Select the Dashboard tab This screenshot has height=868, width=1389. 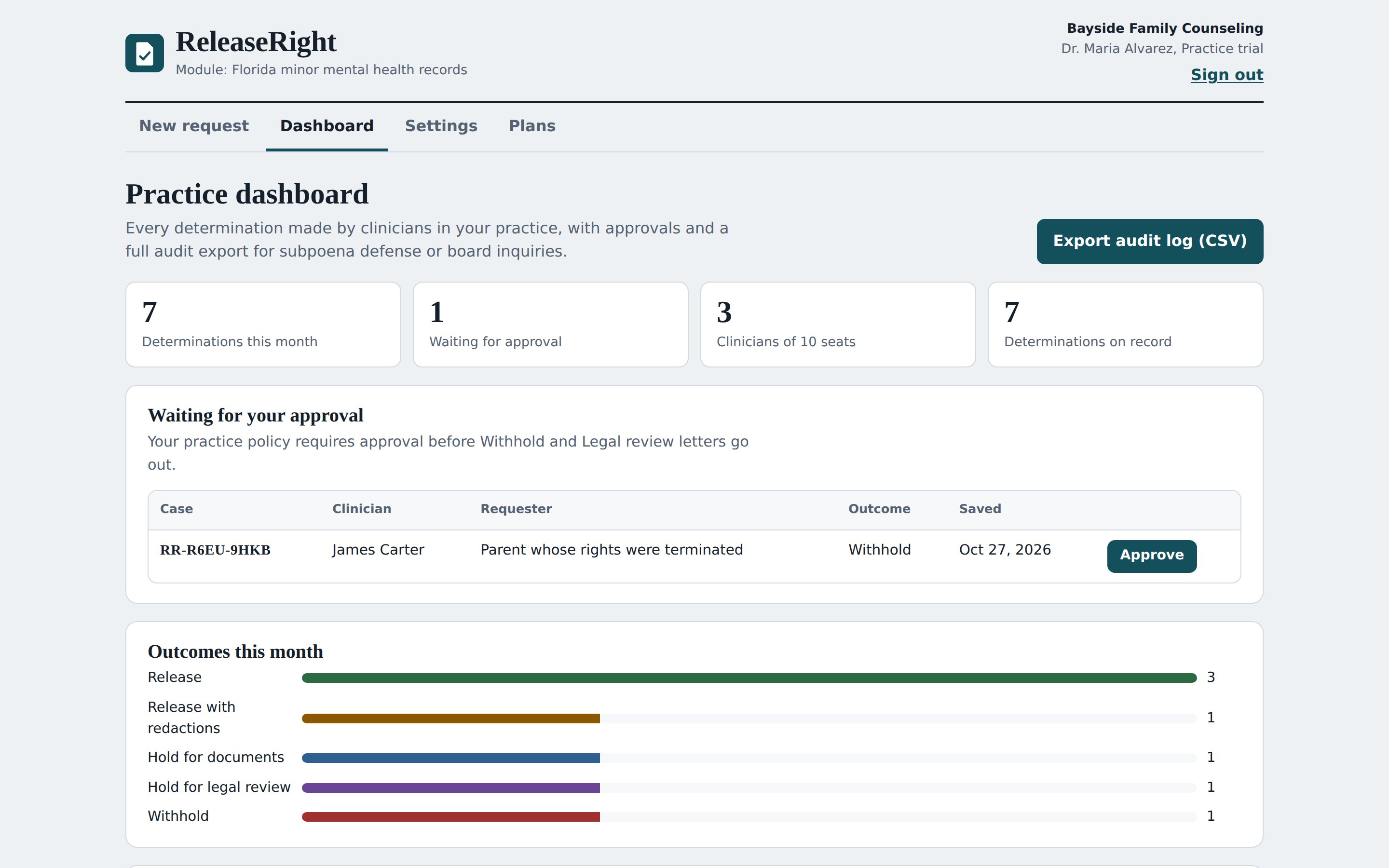(327, 126)
